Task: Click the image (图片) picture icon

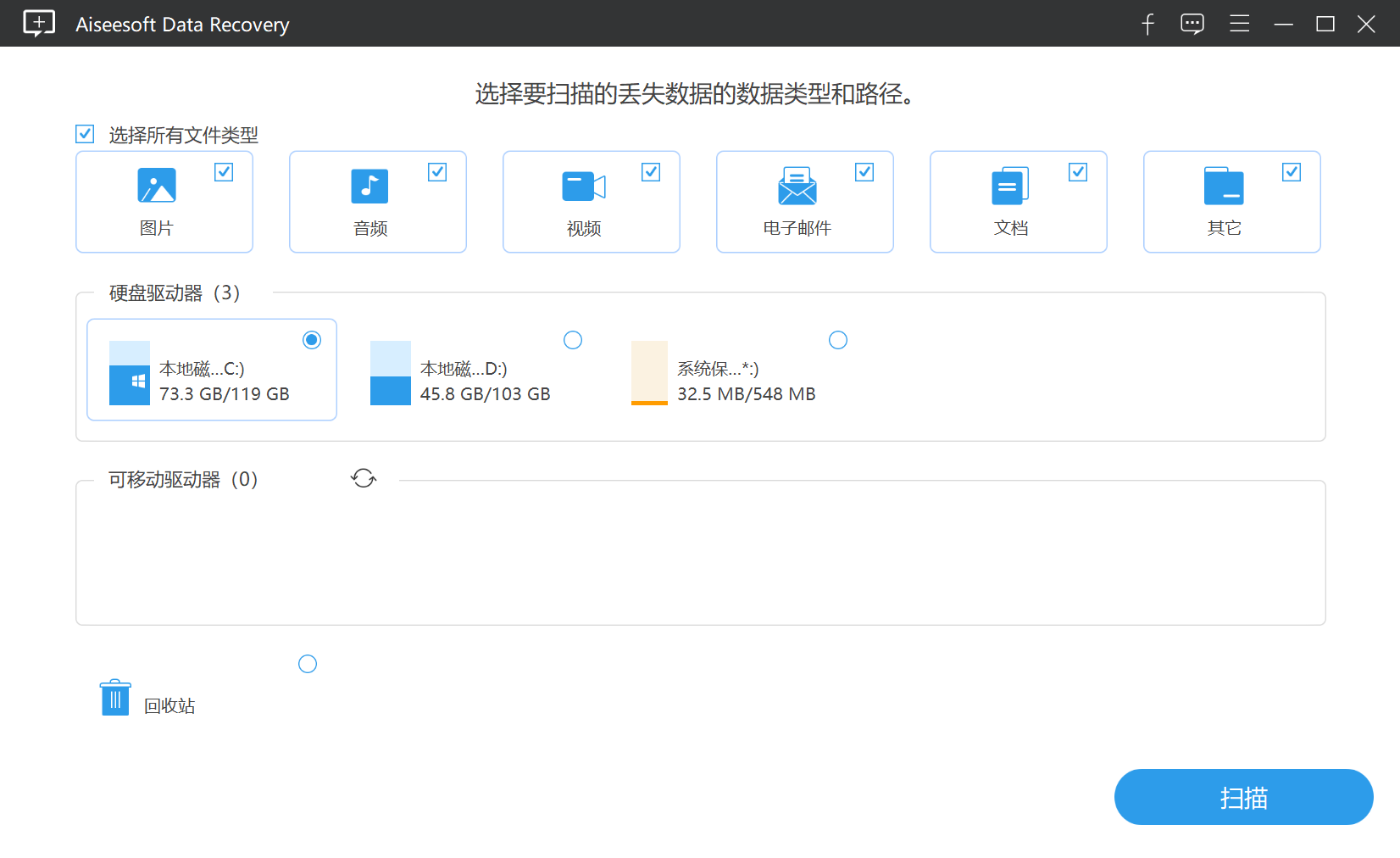Action: [157, 186]
